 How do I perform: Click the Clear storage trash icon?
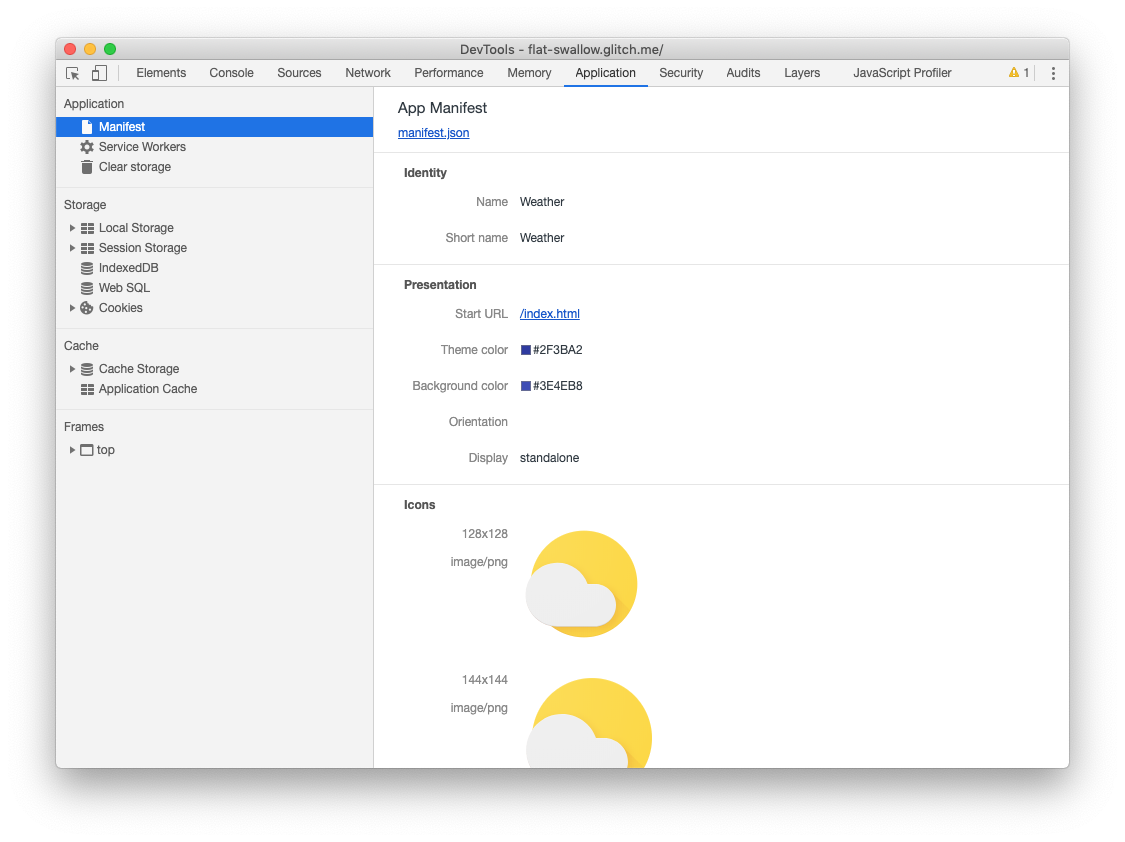point(86,167)
